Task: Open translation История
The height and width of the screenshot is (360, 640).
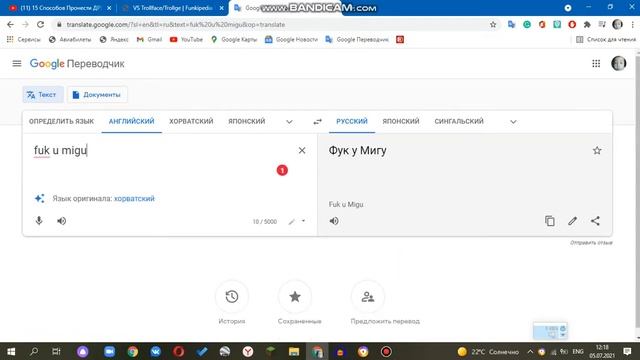Action: [x=232, y=297]
